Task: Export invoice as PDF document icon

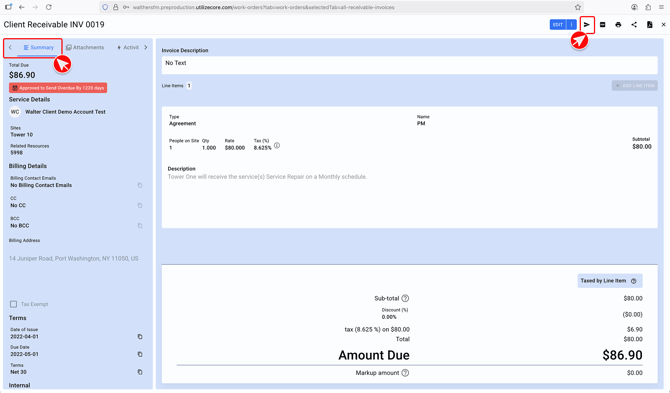Action: (649, 25)
